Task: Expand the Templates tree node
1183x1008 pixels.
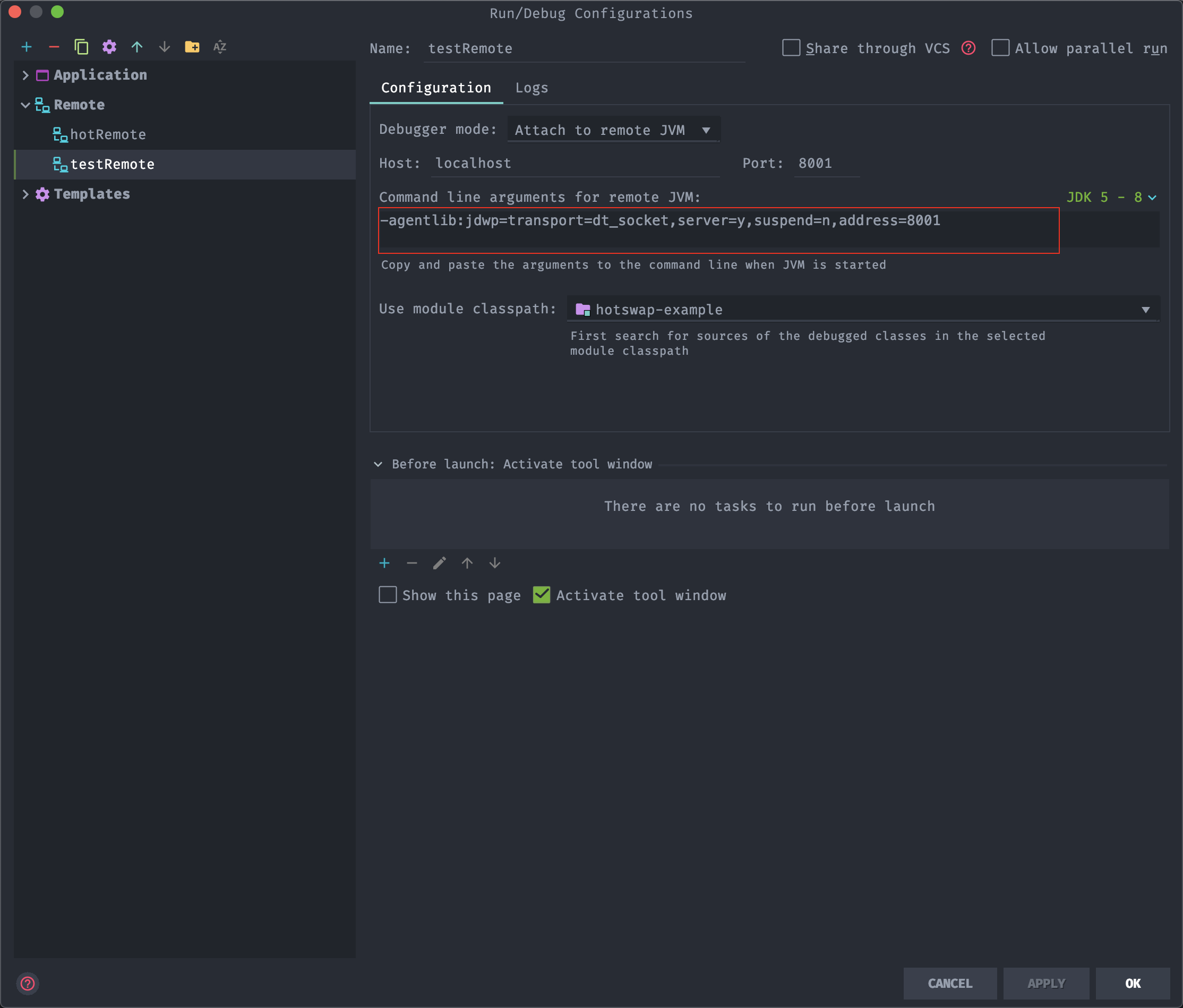Action: 25,194
